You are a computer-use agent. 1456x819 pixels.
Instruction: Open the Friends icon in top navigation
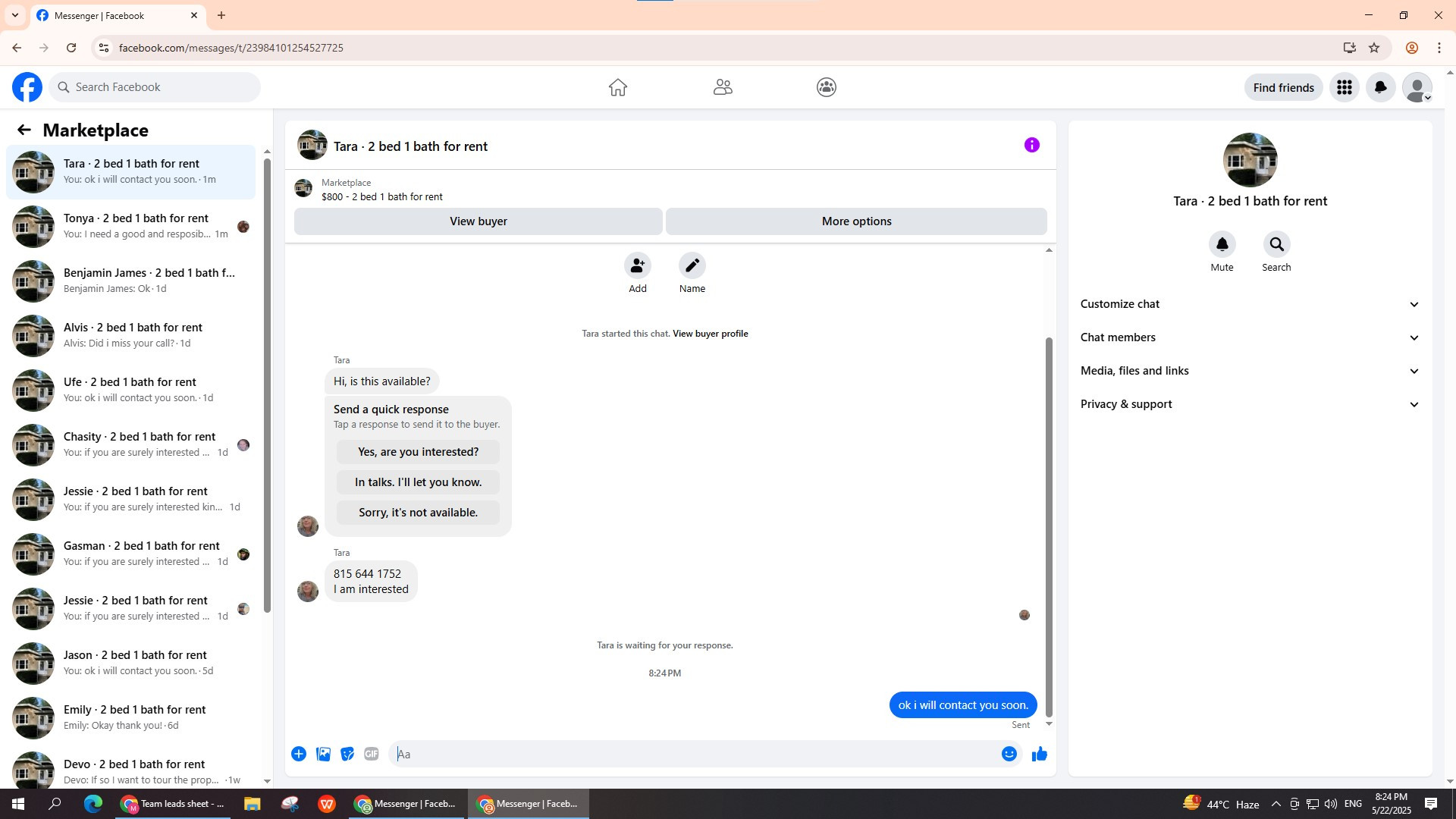pyautogui.click(x=723, y=87)
